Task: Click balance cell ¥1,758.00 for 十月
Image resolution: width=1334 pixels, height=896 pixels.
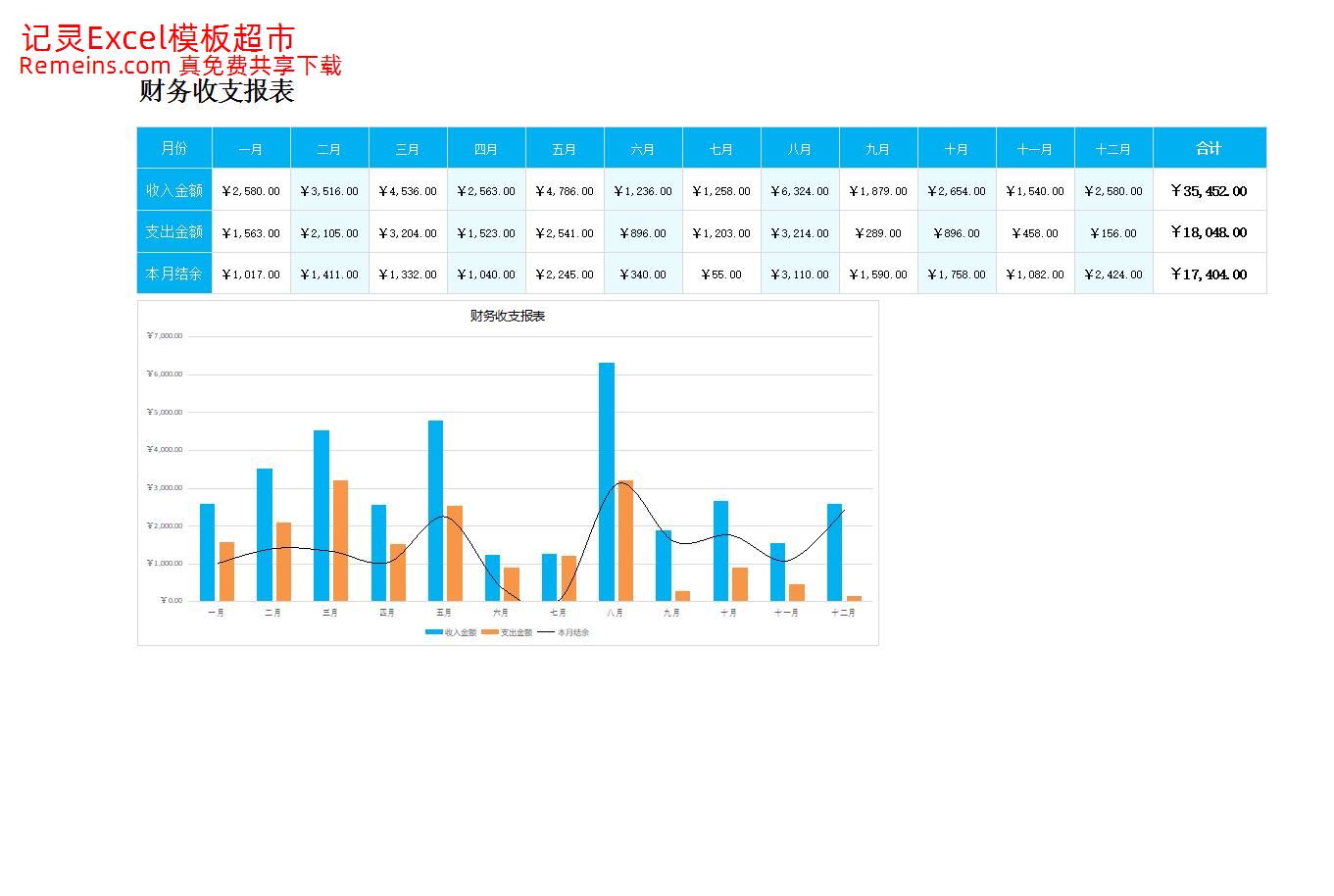Action: [957, 274]
